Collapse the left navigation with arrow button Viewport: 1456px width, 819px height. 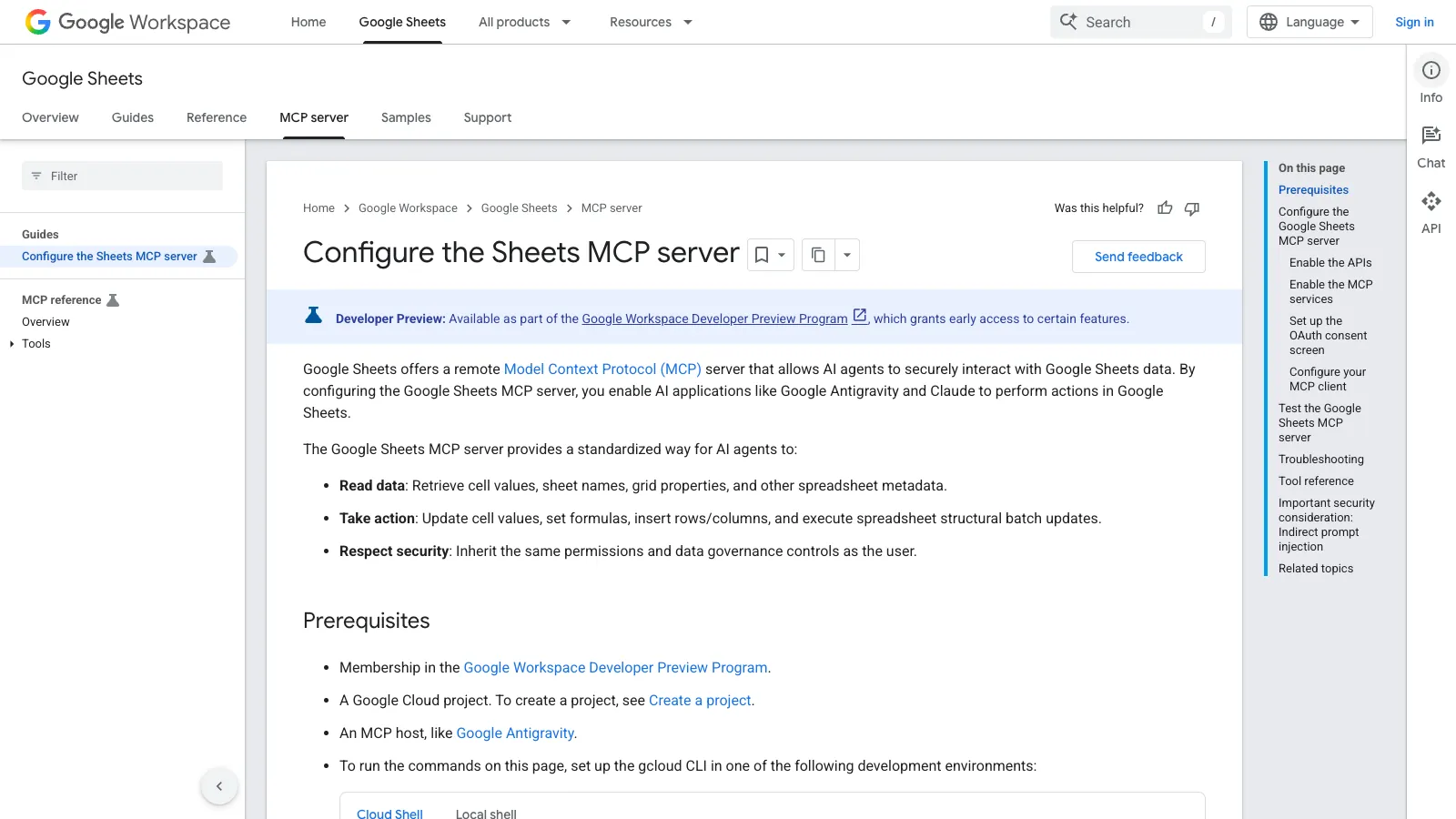pyautogui.click(x=219, y=786)
